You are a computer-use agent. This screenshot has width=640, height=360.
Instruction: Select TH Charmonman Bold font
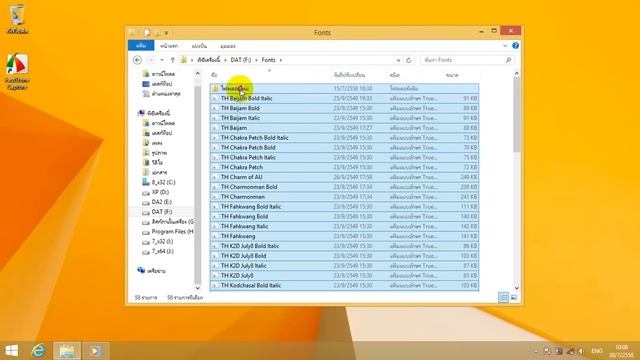(344, 187)
